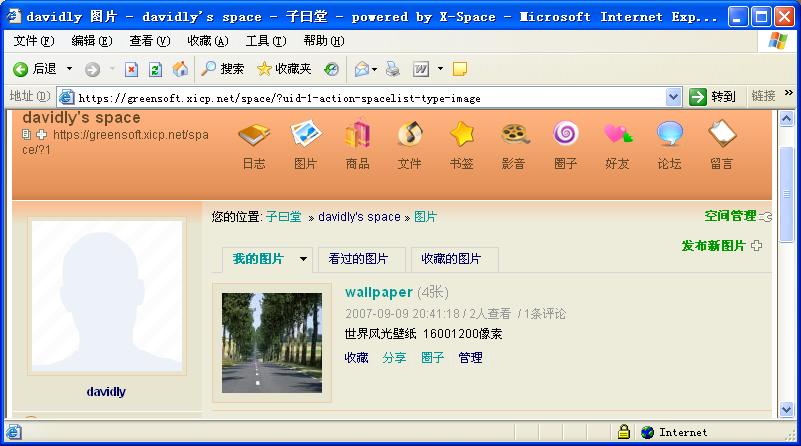This screenshot has width=801, height=446.
Task: Open the 论坛 forum speech bubble icon
Action: [x=670, y=134]
